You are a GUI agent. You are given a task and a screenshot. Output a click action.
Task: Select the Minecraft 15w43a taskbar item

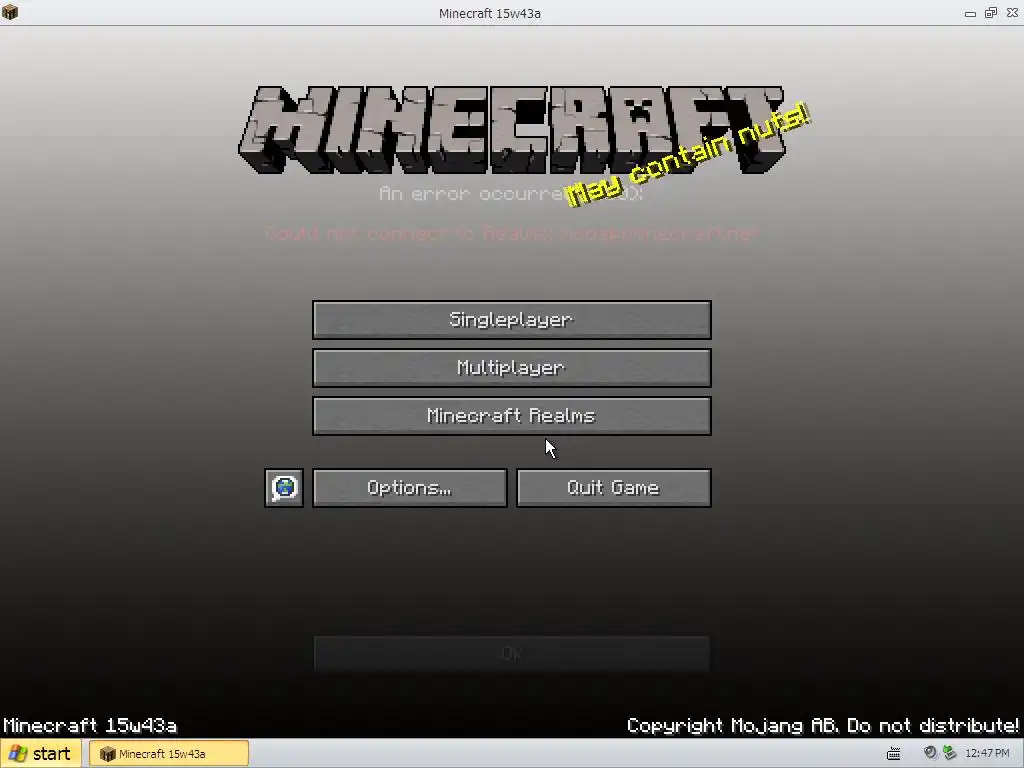[x=169, y=754]
